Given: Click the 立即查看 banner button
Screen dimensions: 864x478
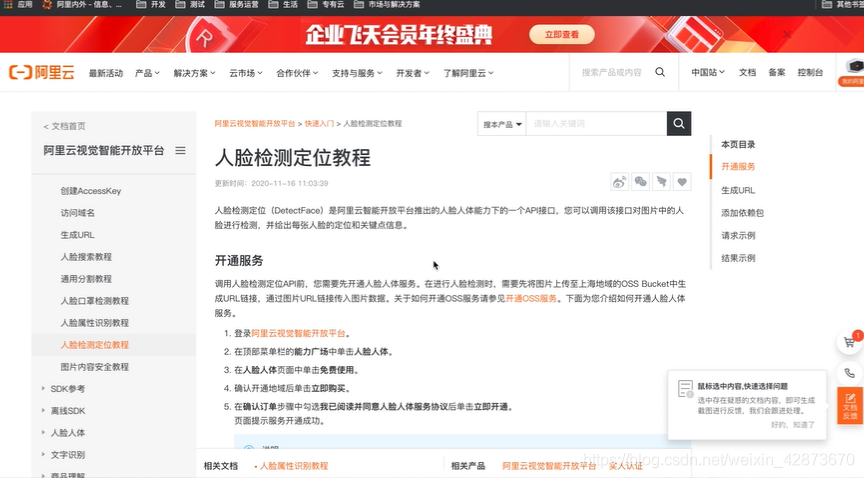Looking at the screenshot, I should coord(561,34).
